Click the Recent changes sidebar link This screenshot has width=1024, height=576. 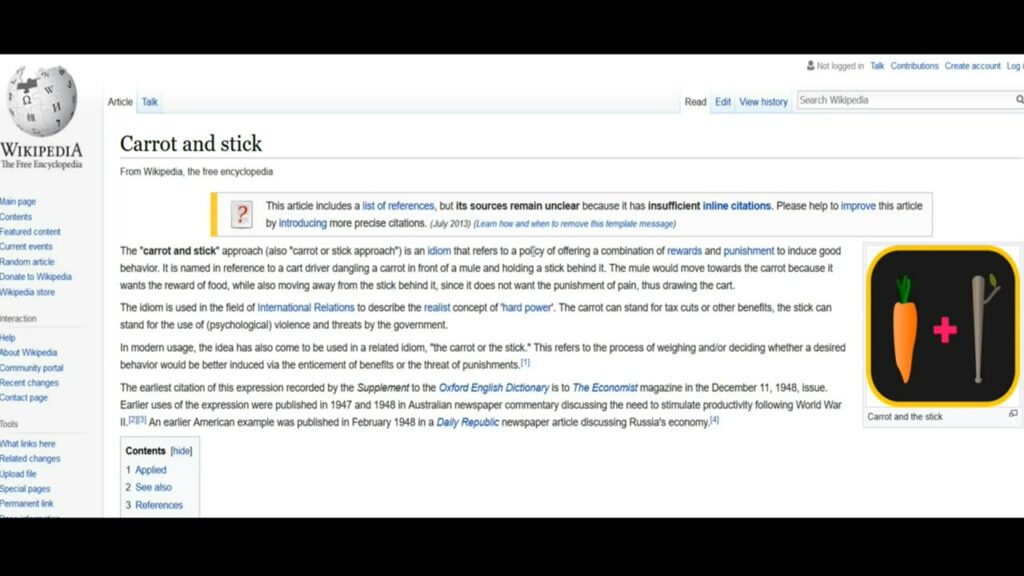(29, 383)
